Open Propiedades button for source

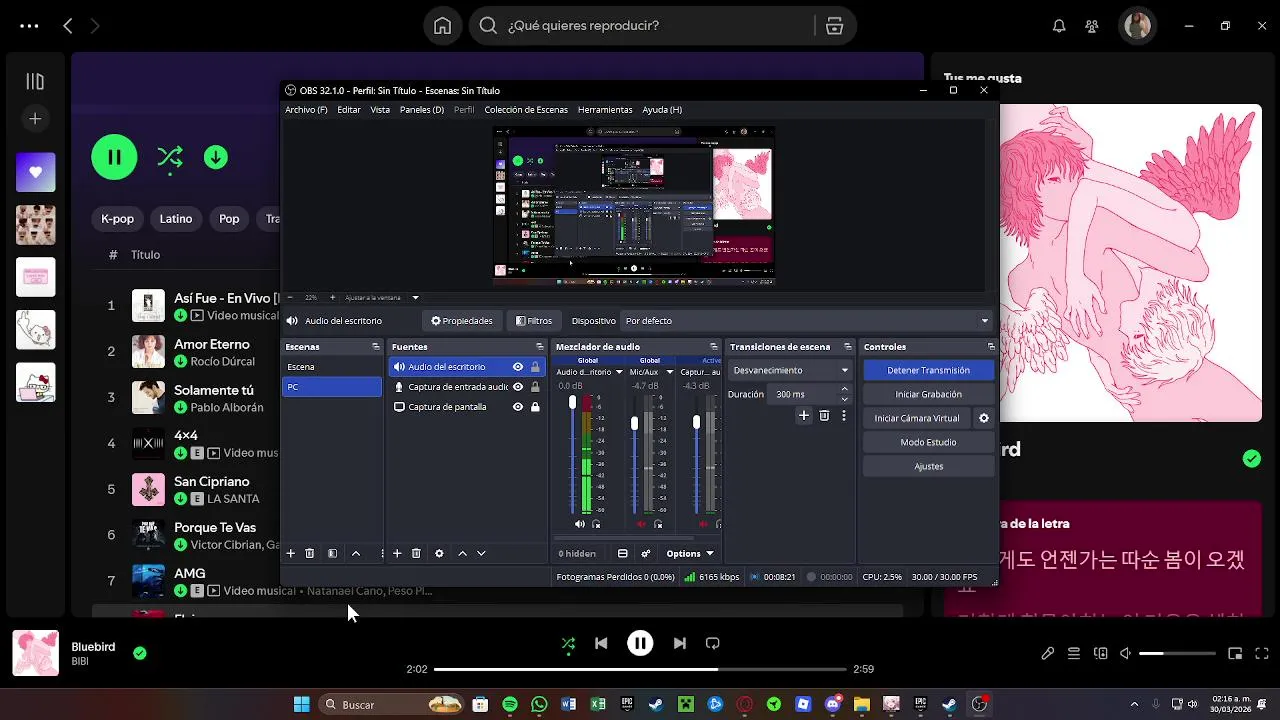click(462, 321)
